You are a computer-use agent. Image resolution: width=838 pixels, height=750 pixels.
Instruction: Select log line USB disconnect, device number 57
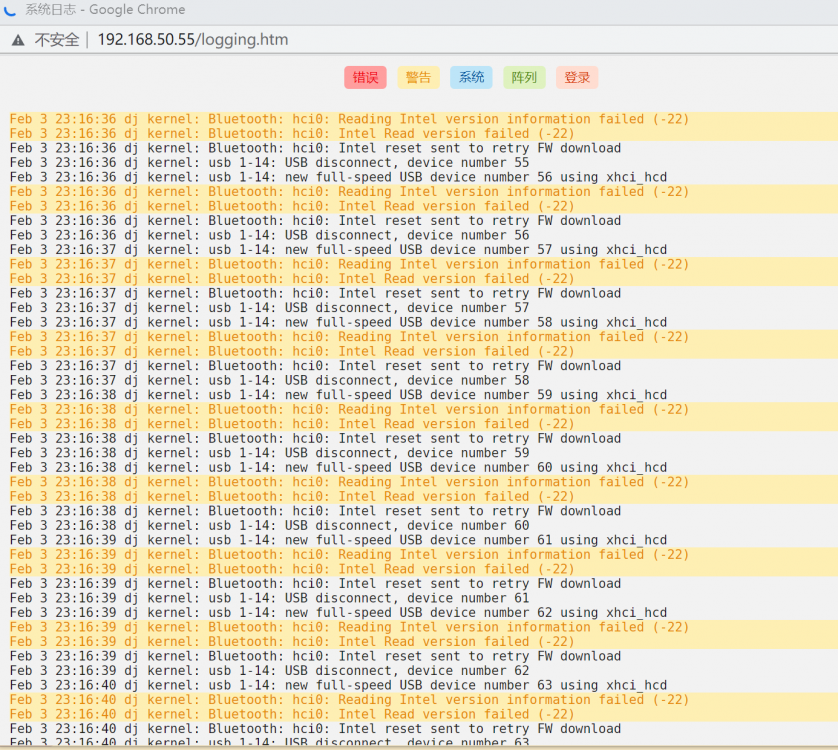(269, 308)
